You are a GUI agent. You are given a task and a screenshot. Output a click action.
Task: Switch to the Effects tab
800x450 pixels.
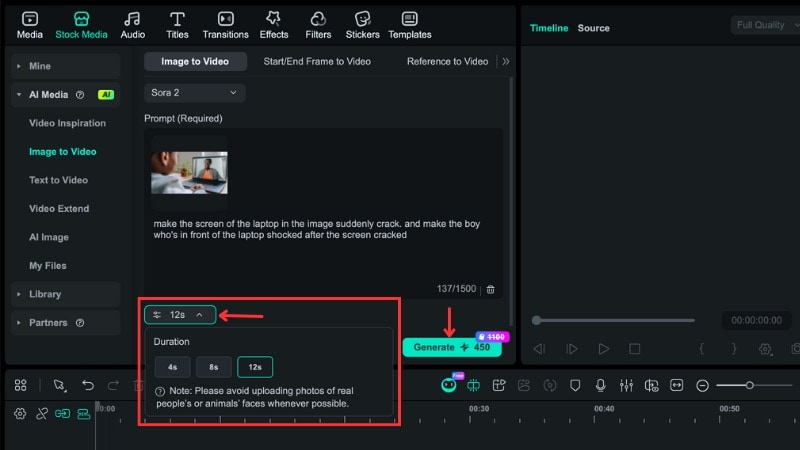274,26
